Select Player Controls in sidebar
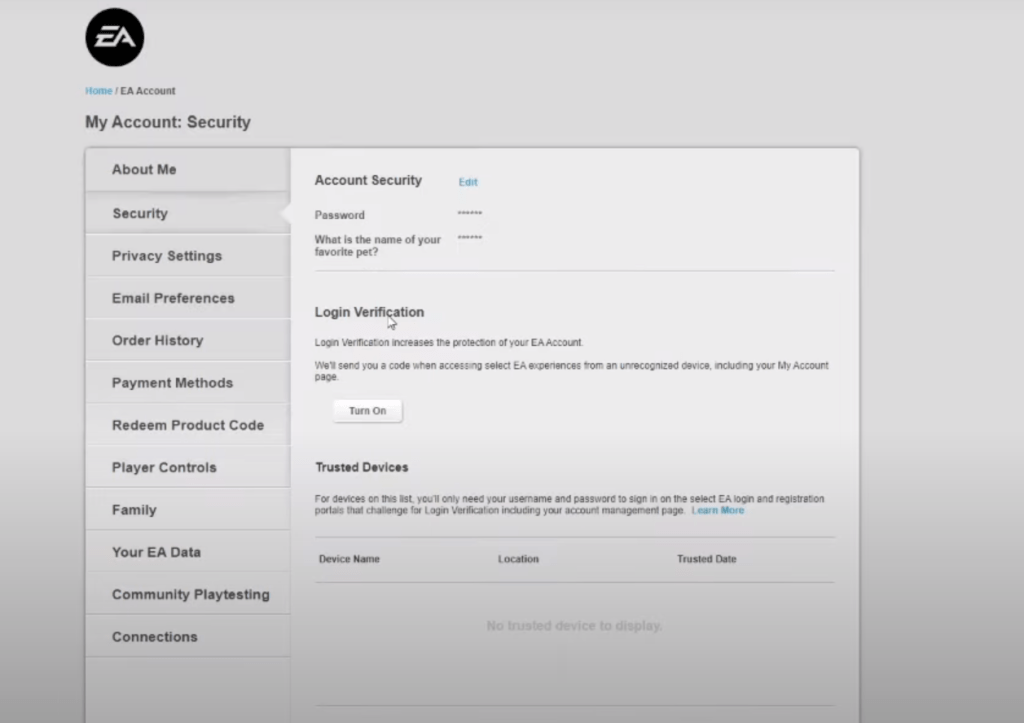The height and width of the screenshot is (723, 1024). point(187,468)
